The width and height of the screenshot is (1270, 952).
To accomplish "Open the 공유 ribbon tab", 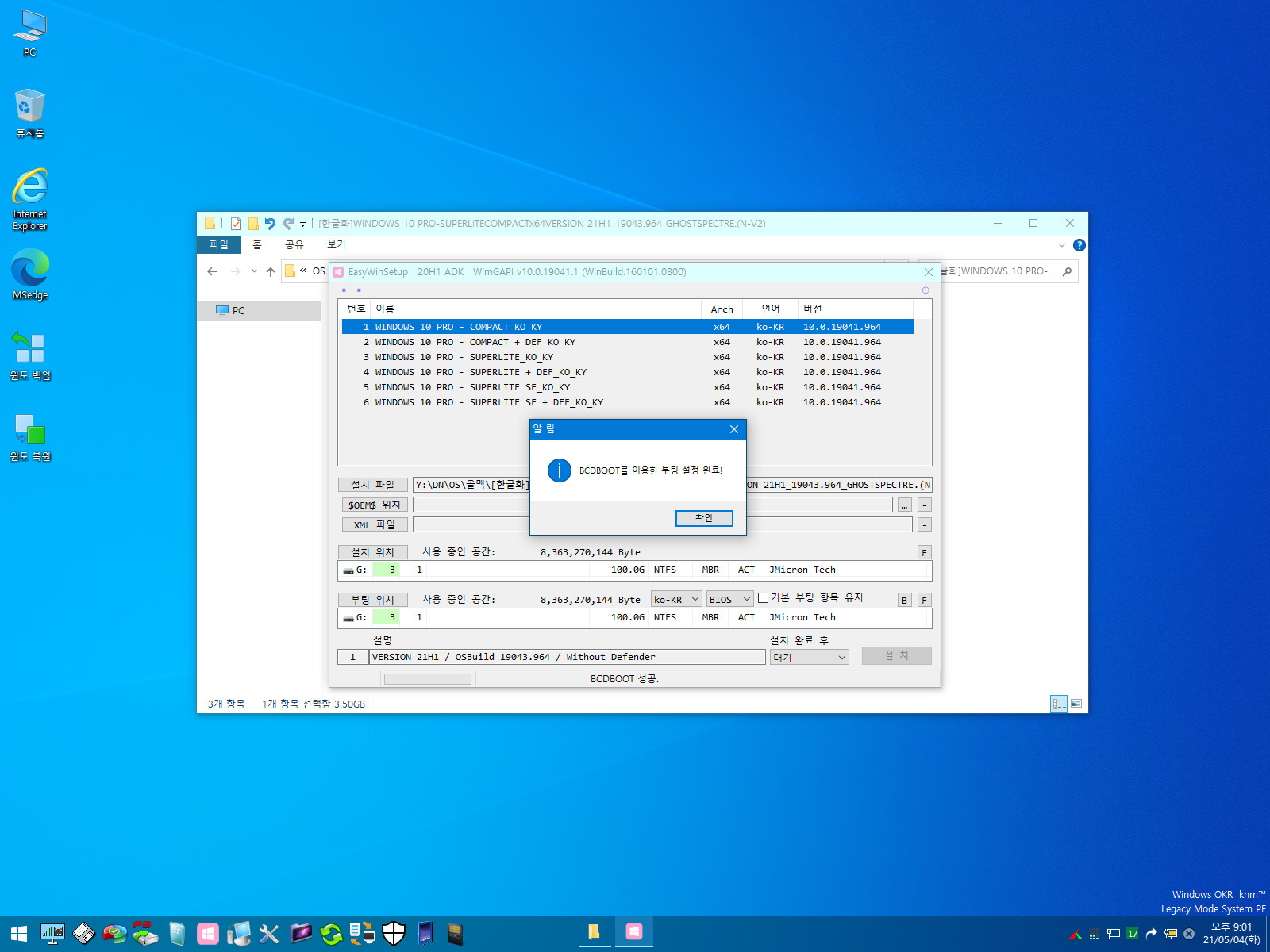I will [x=294, y=244].
